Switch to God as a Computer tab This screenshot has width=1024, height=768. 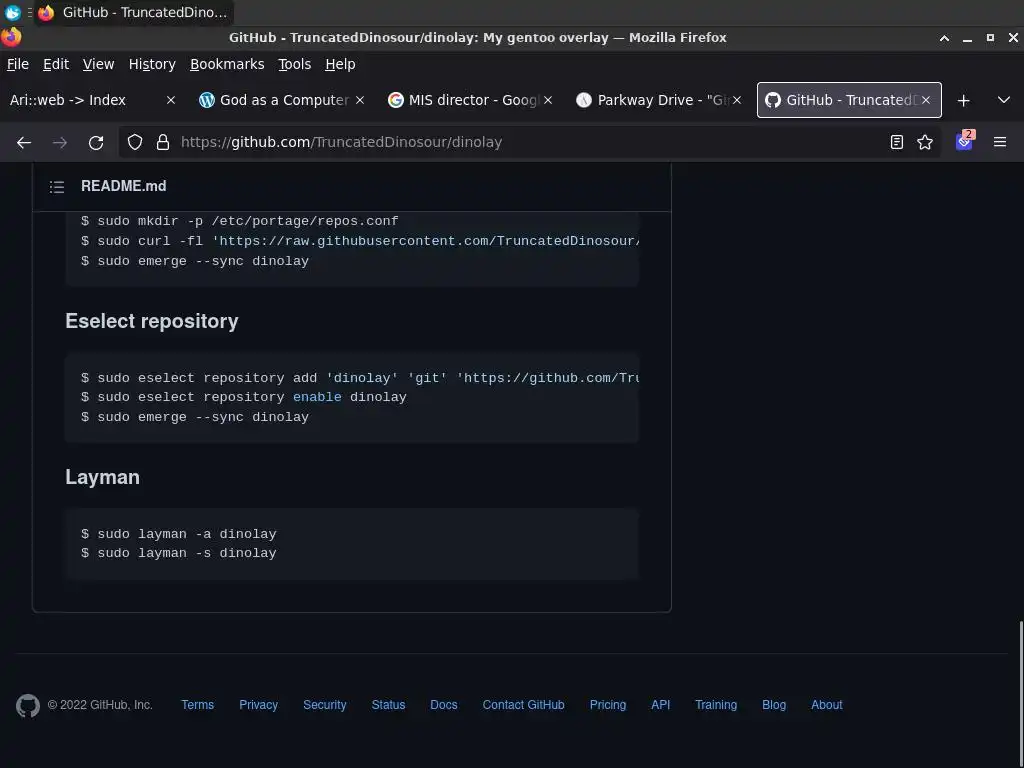coord(282,101)
